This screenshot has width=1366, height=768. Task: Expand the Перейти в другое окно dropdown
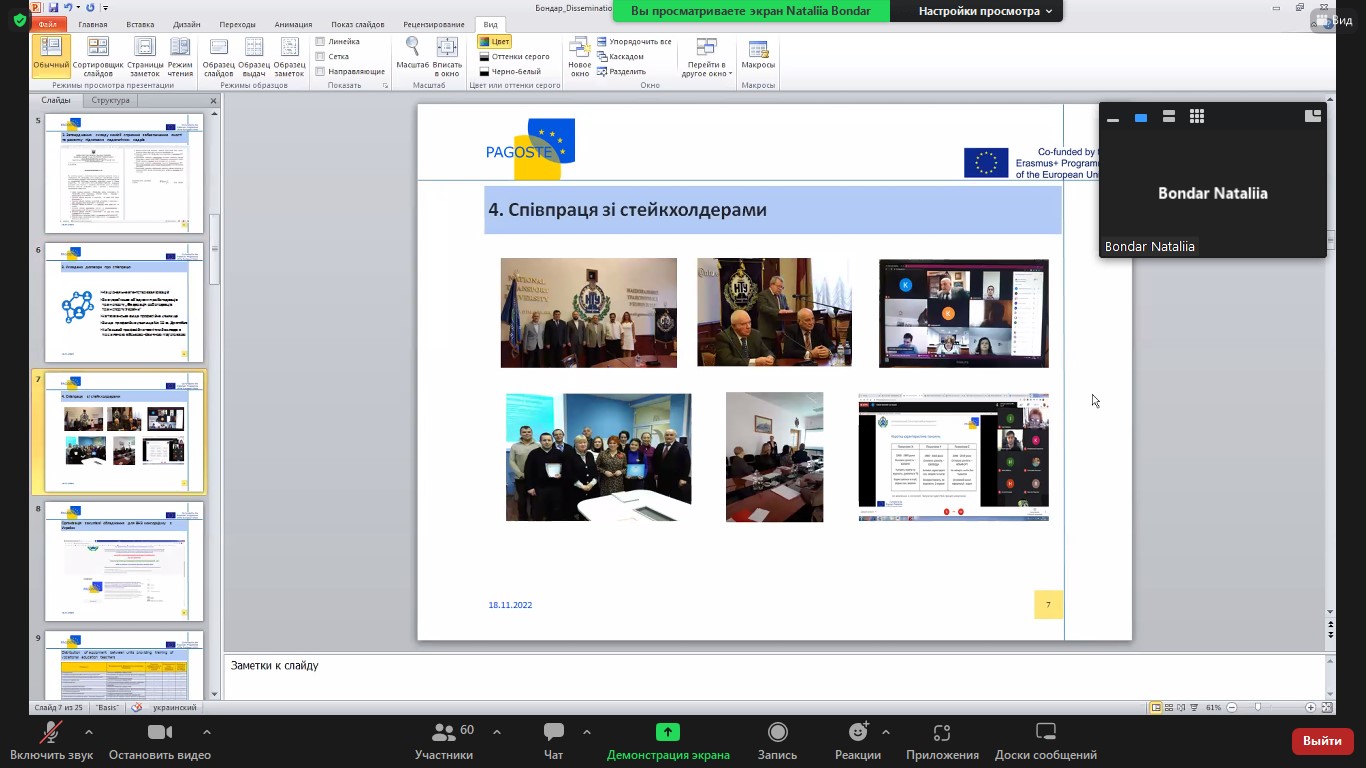pyautogui.click(x=707, y=58)
